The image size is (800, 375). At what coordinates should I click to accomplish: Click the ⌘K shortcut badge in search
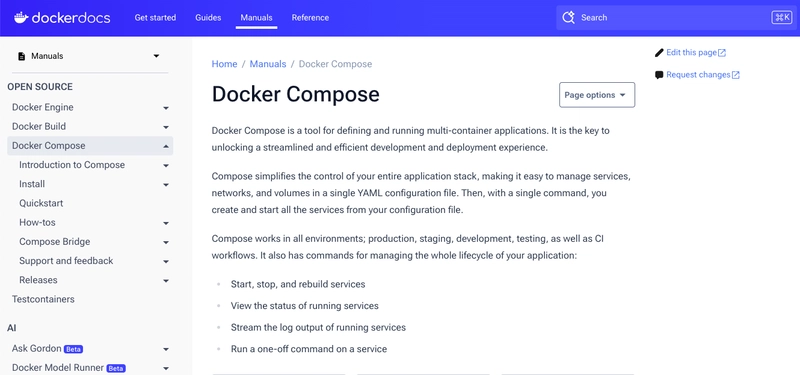[782, 17]
